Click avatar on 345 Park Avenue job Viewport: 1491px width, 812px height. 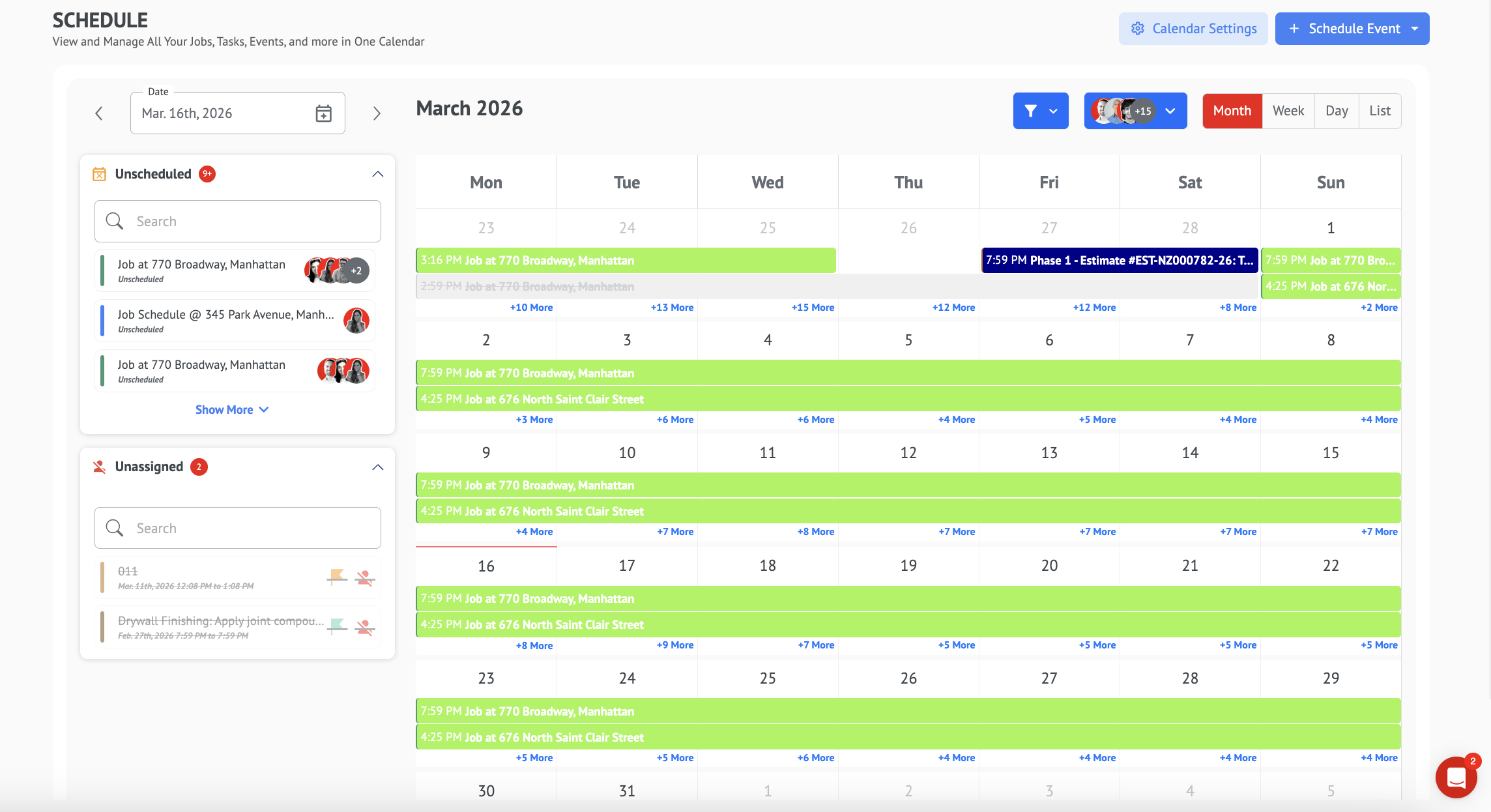coord(356,321)
